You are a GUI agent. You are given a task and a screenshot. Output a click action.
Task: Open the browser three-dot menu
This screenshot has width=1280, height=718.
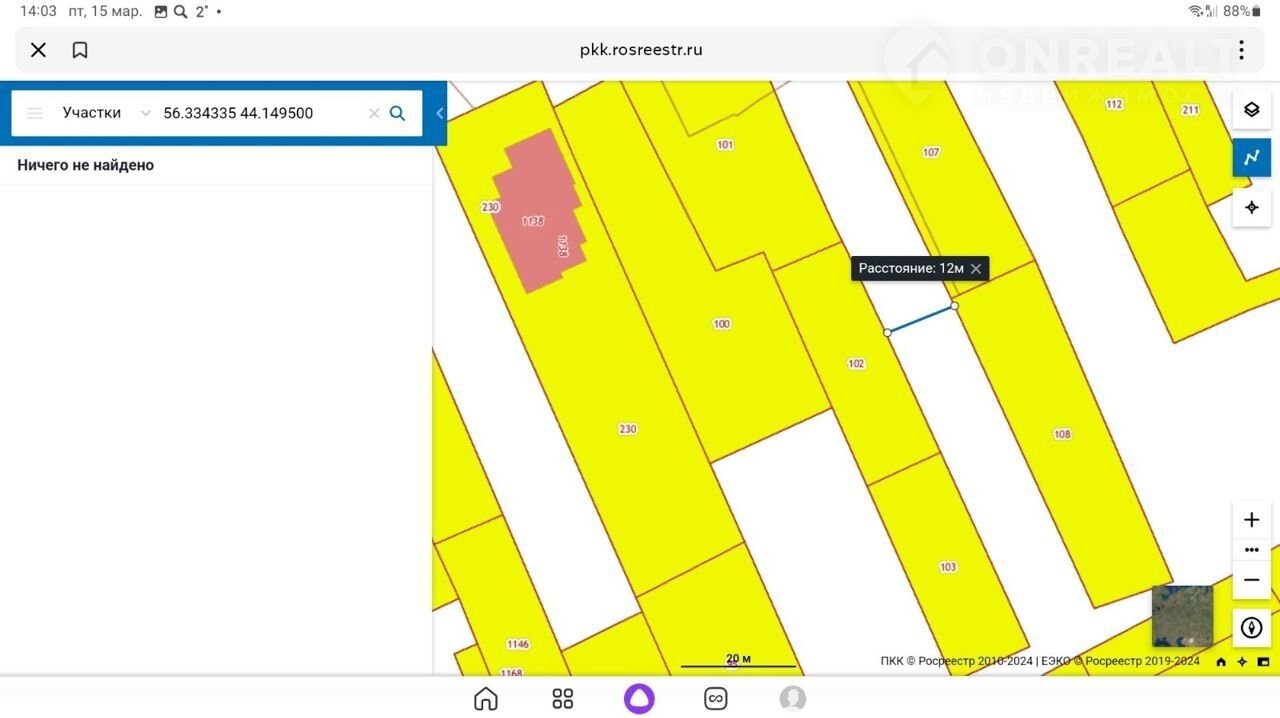tap(1241, 50)
